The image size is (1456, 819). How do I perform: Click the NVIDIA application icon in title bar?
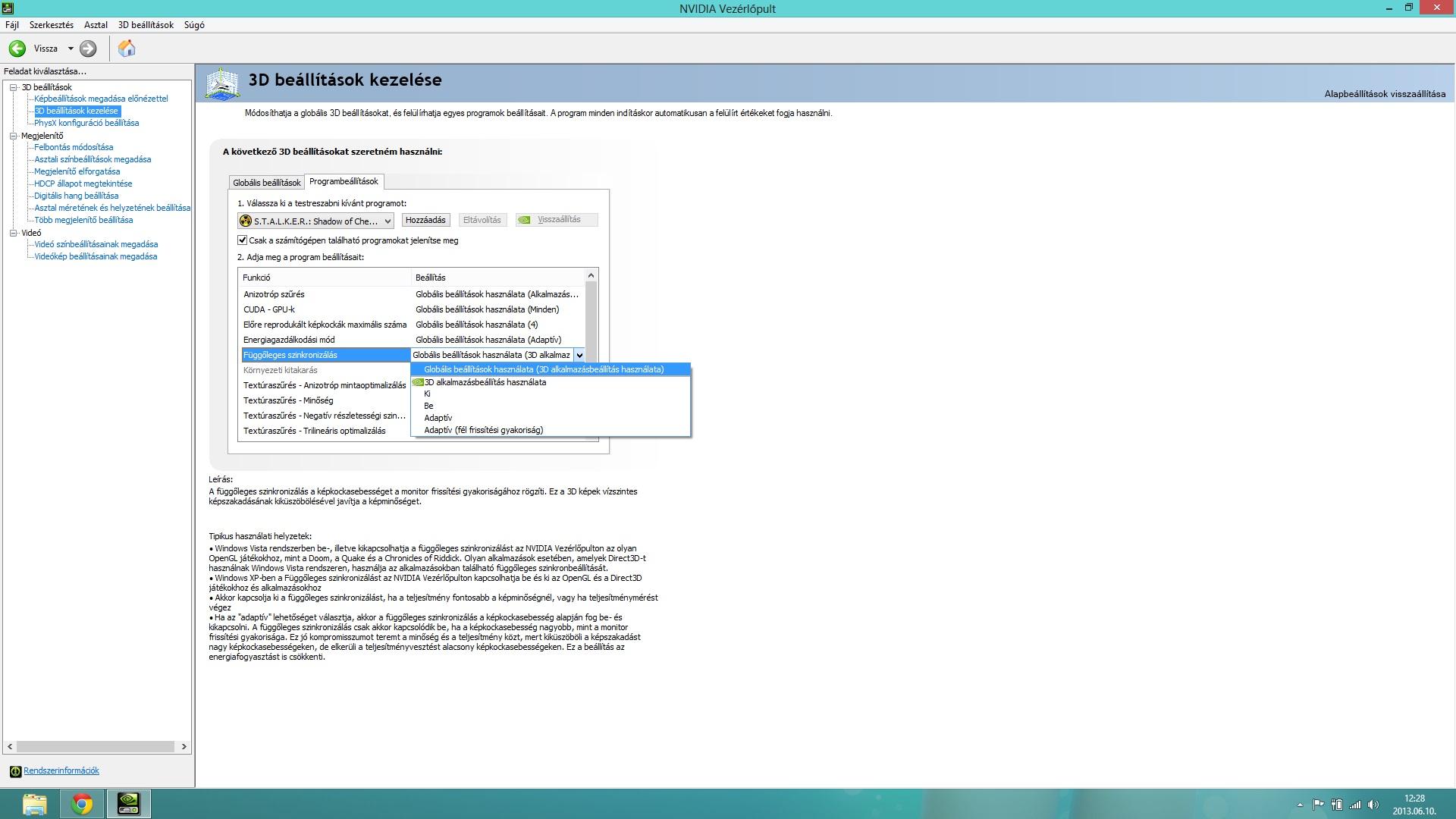click(7, 8)
